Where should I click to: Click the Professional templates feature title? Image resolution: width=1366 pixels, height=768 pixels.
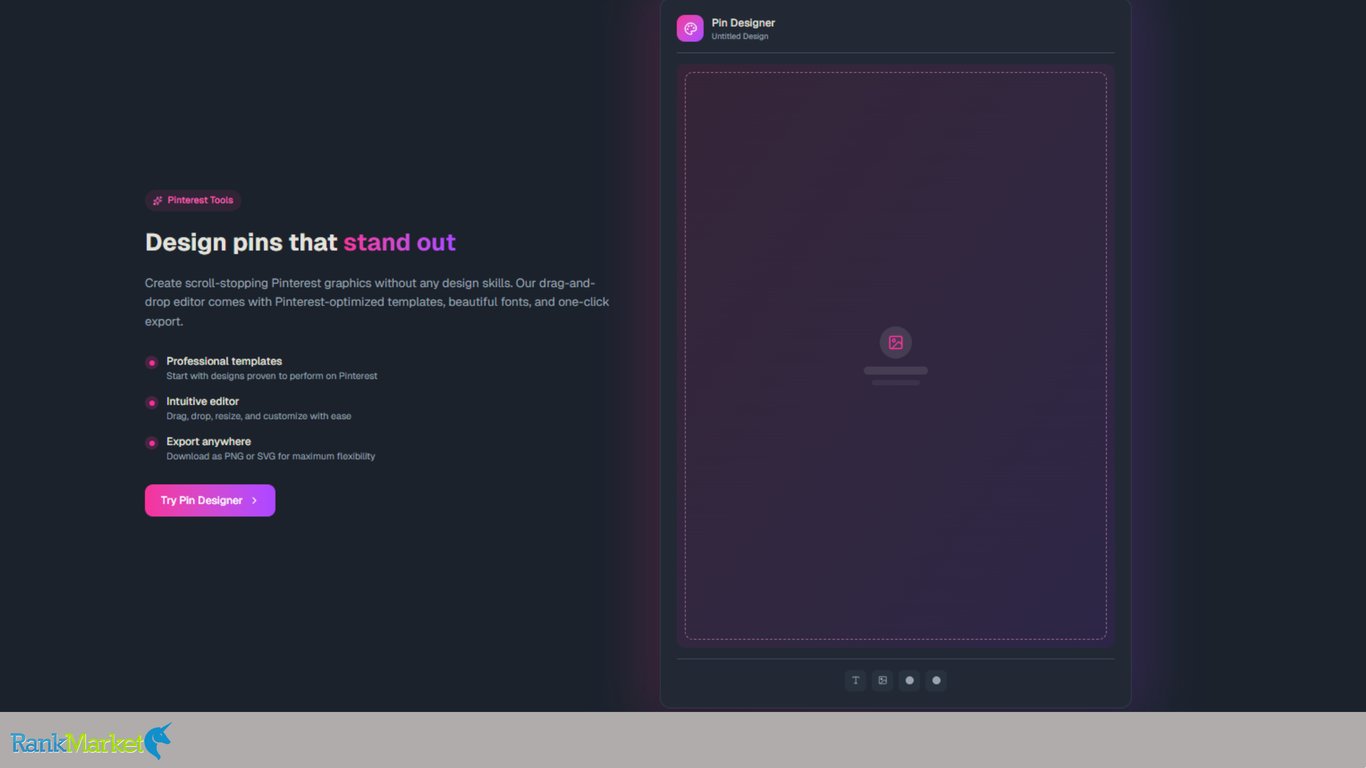pos(224,361)
